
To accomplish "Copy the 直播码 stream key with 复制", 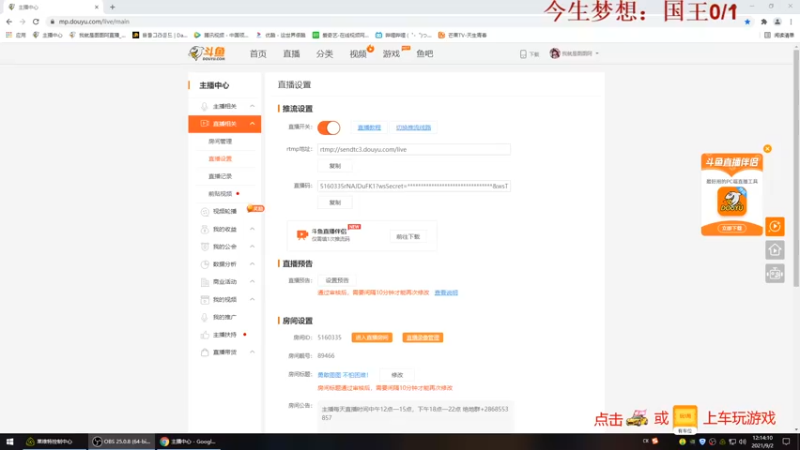I will coord(335,203).
